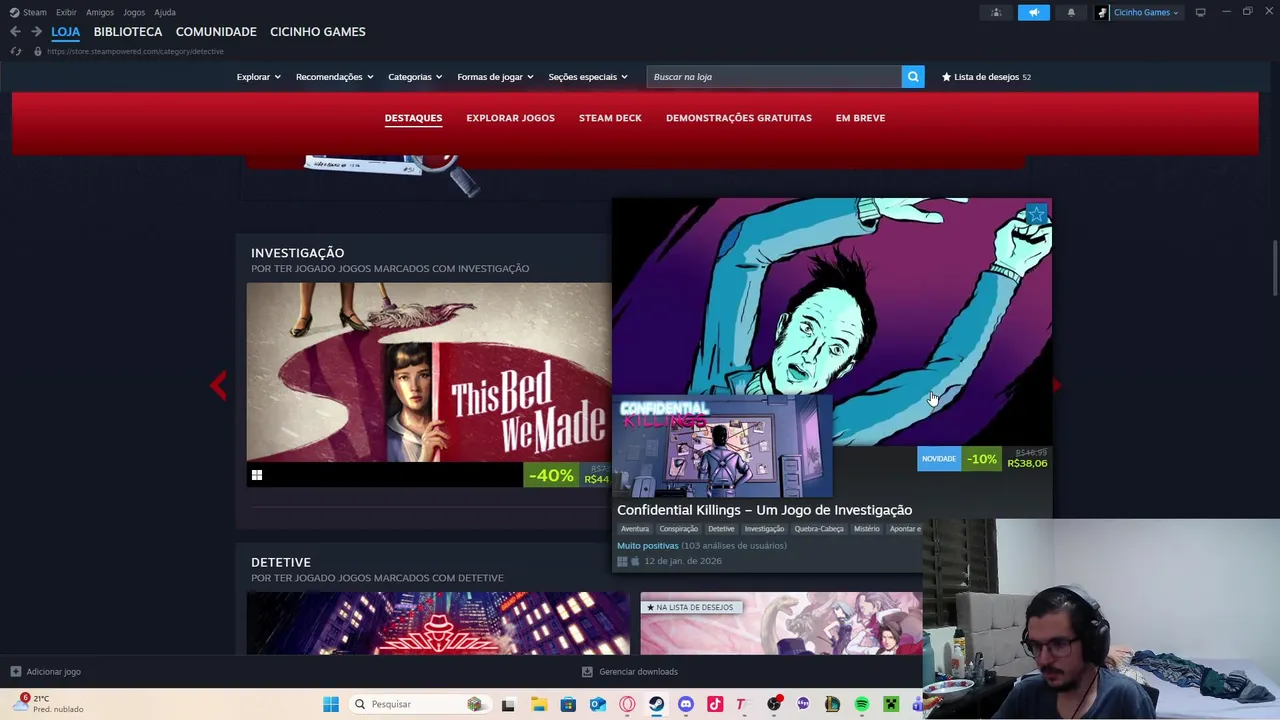Click Windows platform icon under This Bed We Made
This screenshot has width=1280, height=720.
[x=257, y=476]
